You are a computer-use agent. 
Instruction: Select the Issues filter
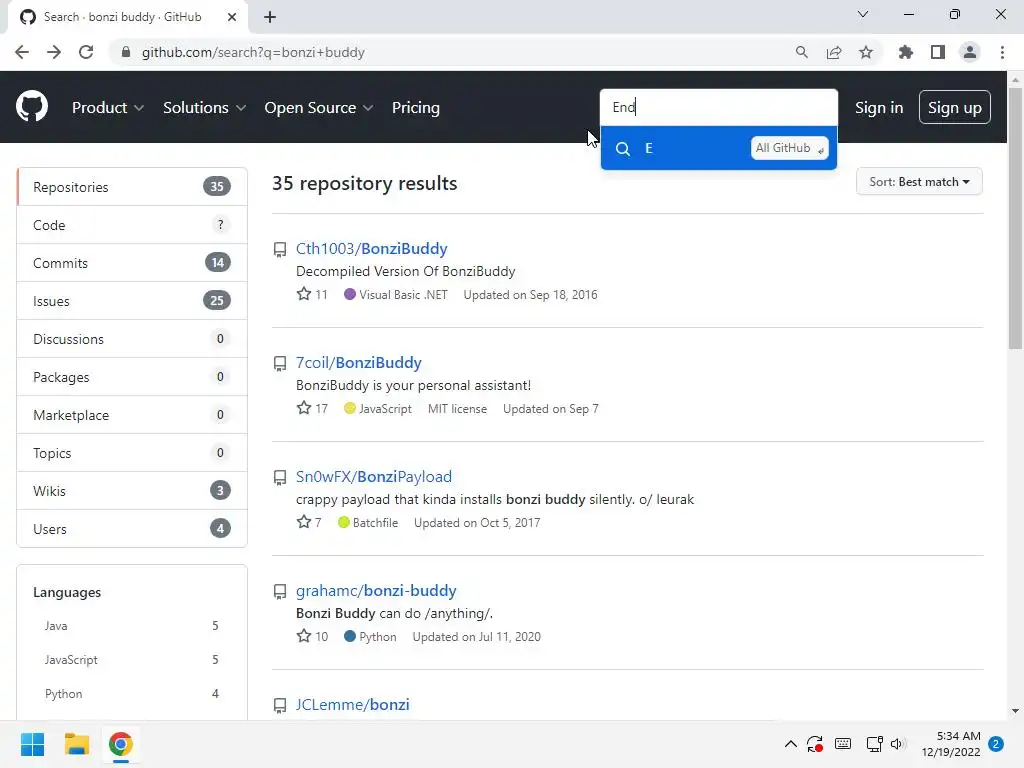(132, 301)
